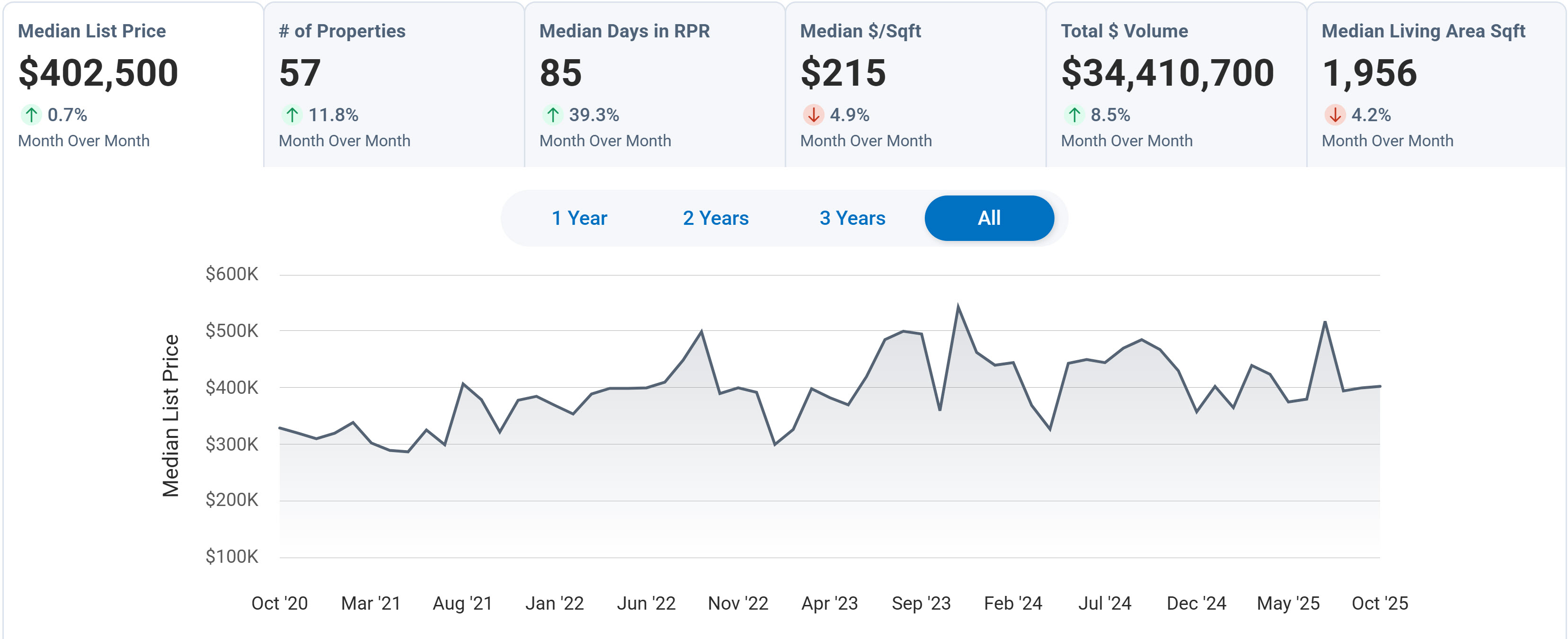The width and height of the screenshot is (1568, 639).
Task: Choose the 2 Years range option
Action: (715, 218)
